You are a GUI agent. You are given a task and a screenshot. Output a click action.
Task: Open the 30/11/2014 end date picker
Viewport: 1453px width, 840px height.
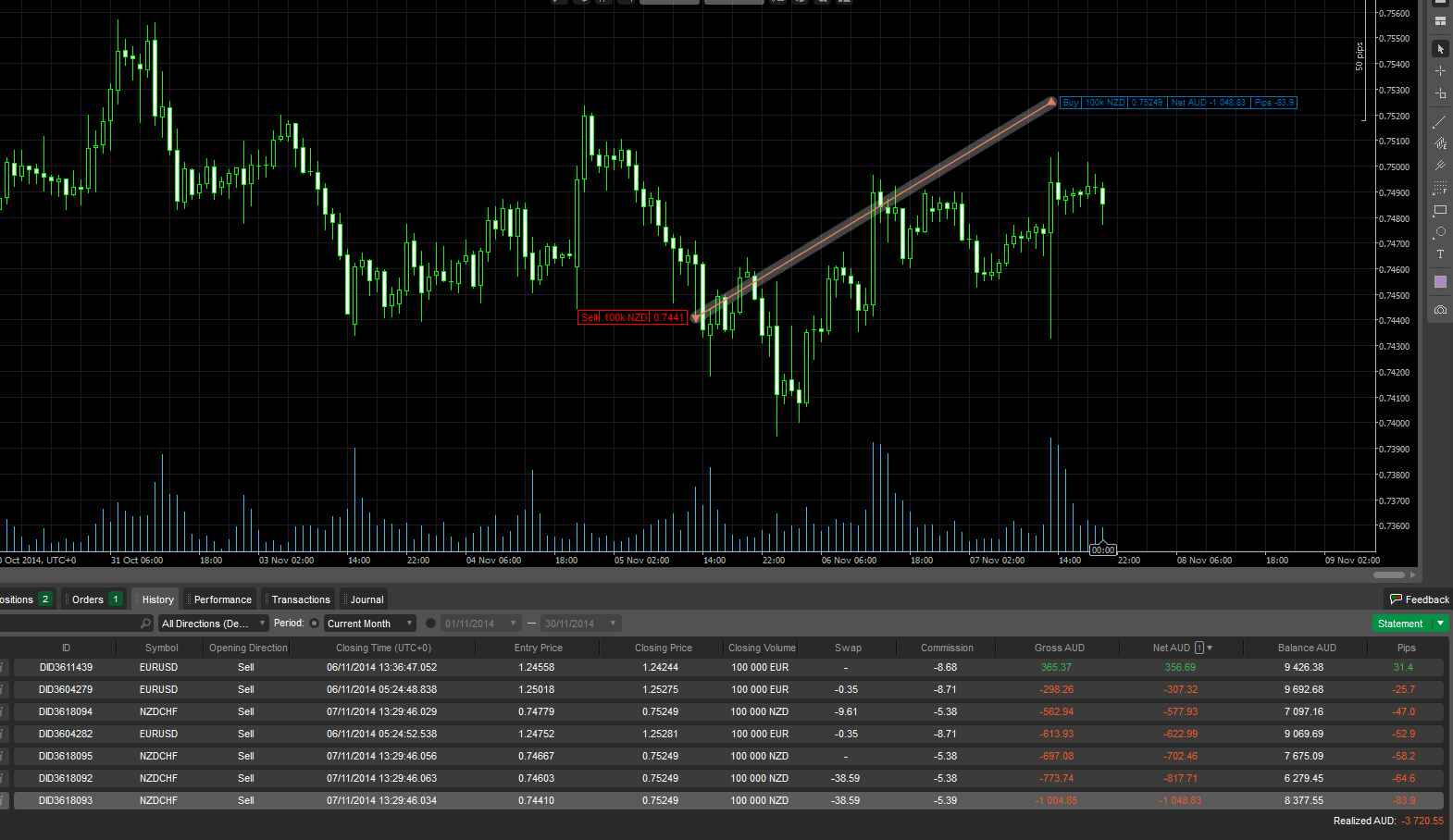click(x=580, y=624)
